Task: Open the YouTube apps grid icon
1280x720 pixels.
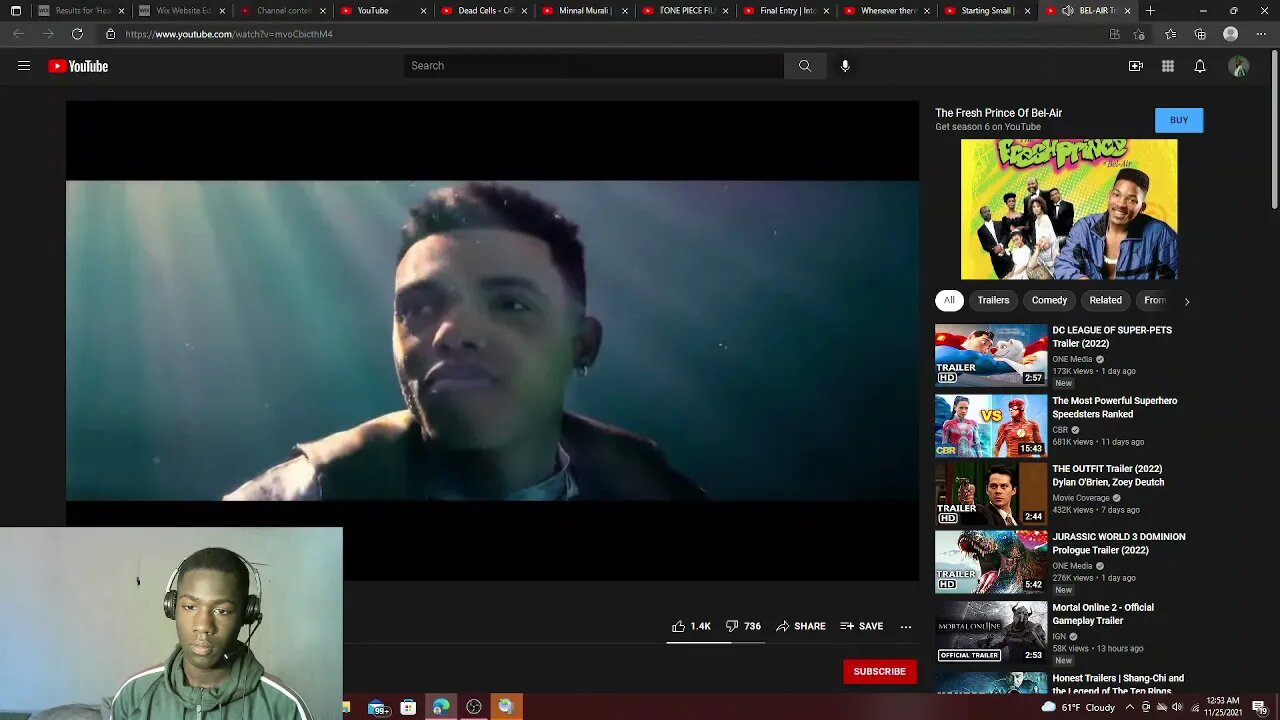Action: coord(1168,66)
